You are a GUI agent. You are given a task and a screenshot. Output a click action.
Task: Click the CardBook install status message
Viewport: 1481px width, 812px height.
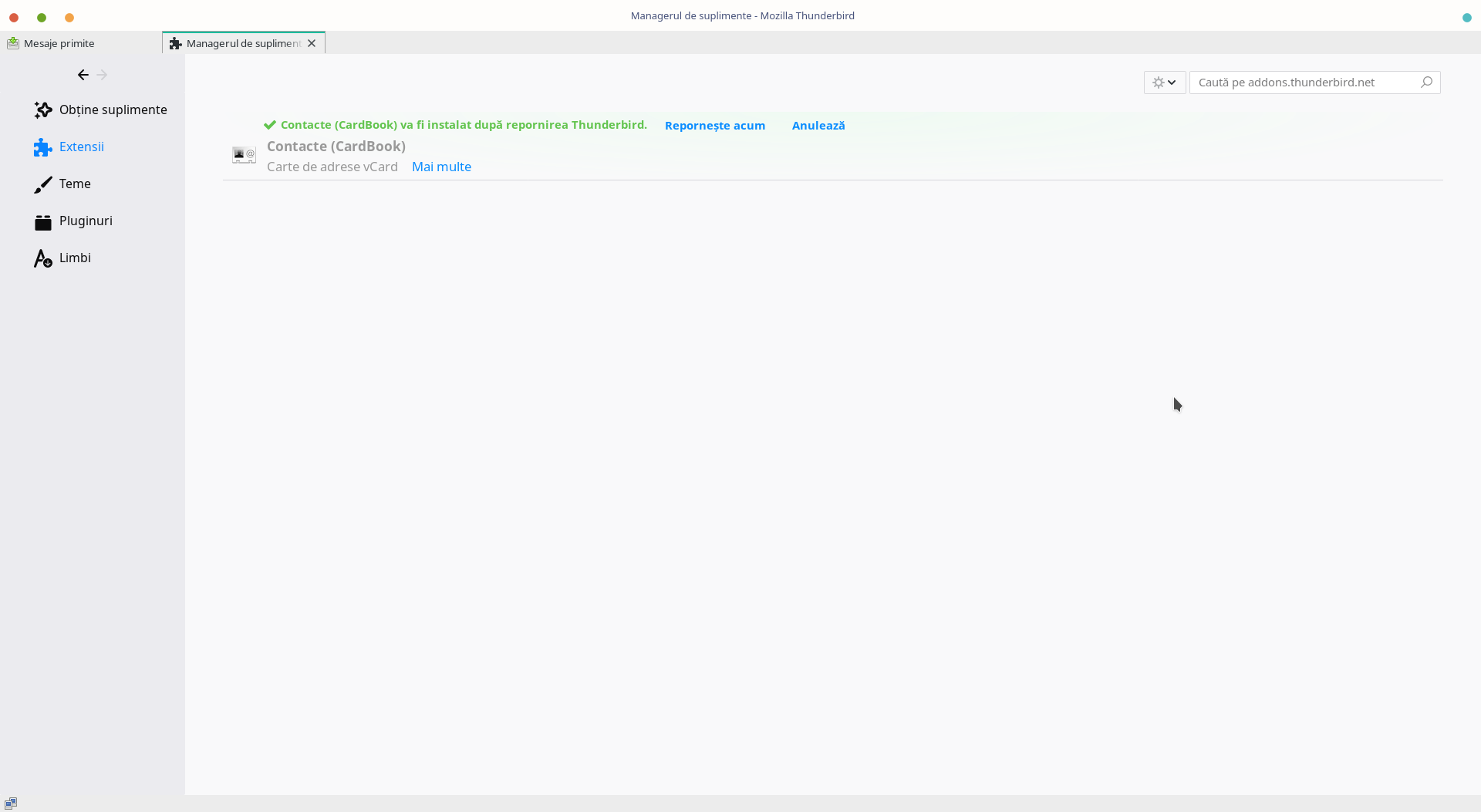pos(464,125)
